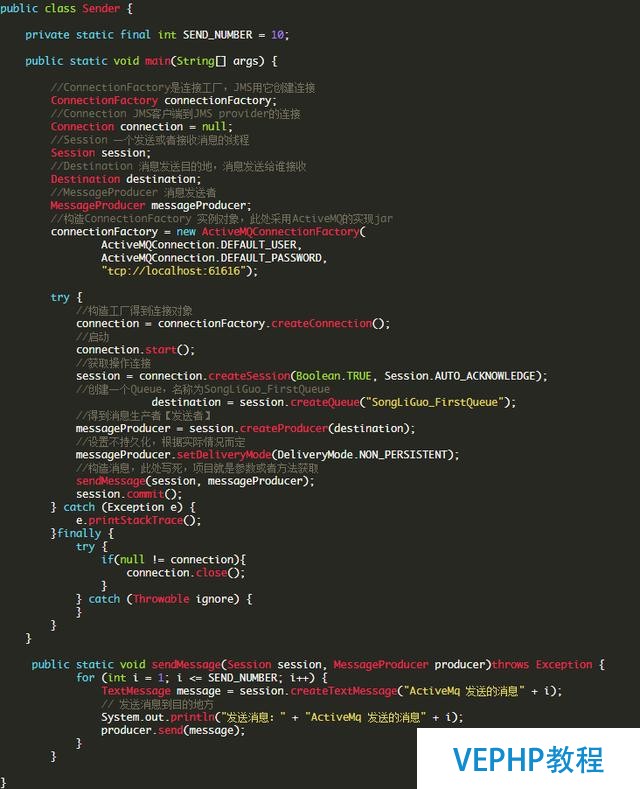
Task: Click "String[] args" parameter in main
Action: (x=220, y=61)
